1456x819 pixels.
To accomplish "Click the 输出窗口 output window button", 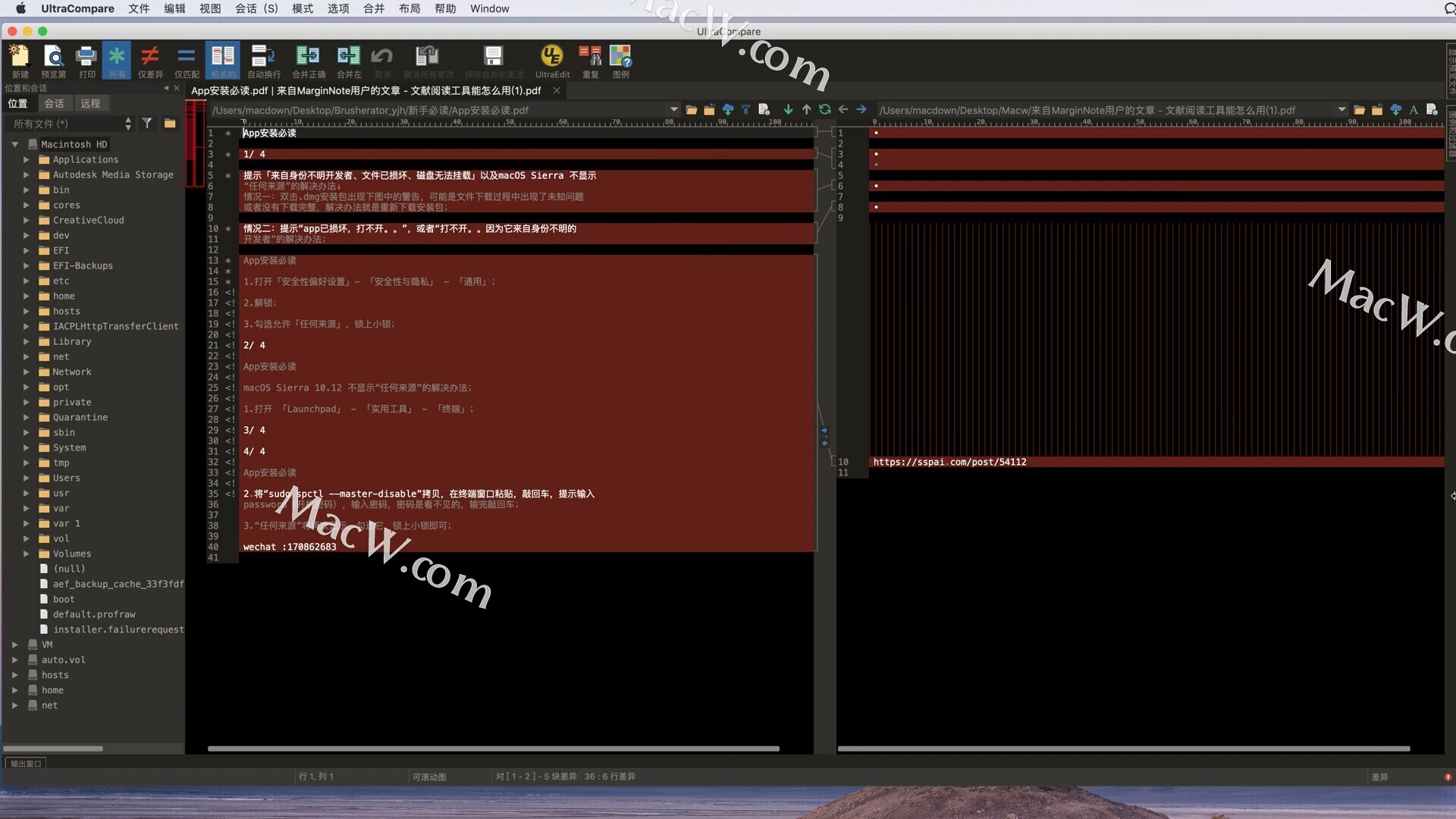I will [26, 764].
